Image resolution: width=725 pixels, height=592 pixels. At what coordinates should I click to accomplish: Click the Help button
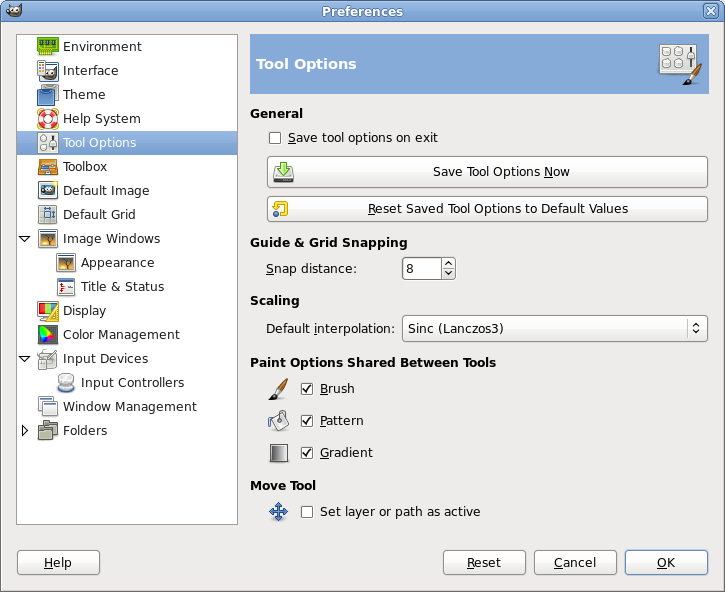[x=58, y=562]
